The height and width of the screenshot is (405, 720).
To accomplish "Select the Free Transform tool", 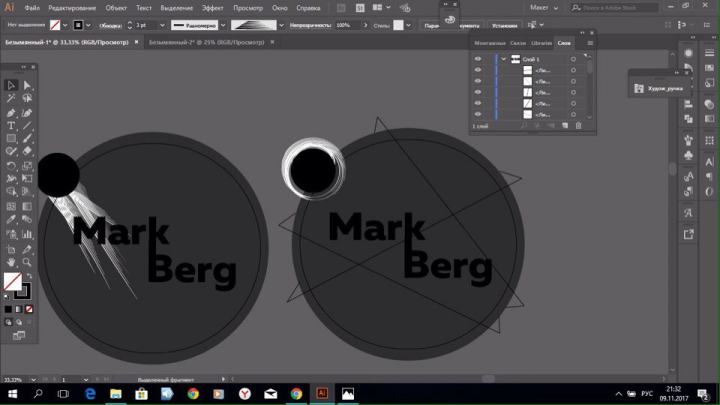I will click(x=27, y=179).
